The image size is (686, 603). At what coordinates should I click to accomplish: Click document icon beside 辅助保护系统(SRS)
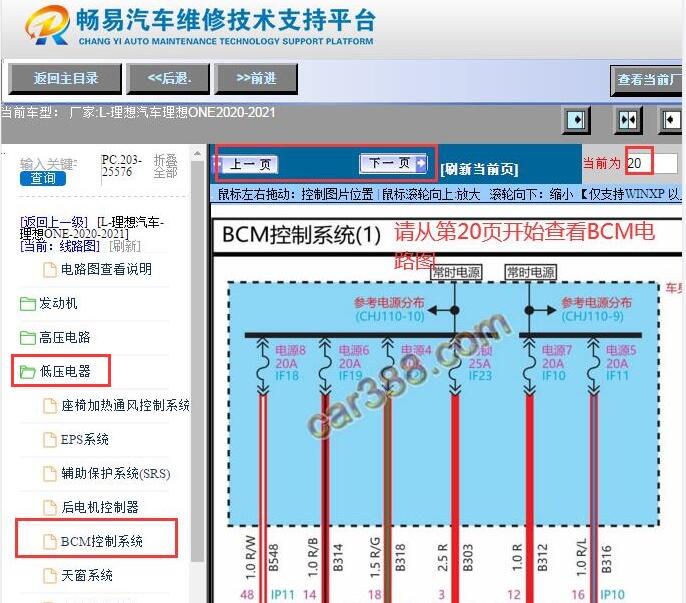50,474
